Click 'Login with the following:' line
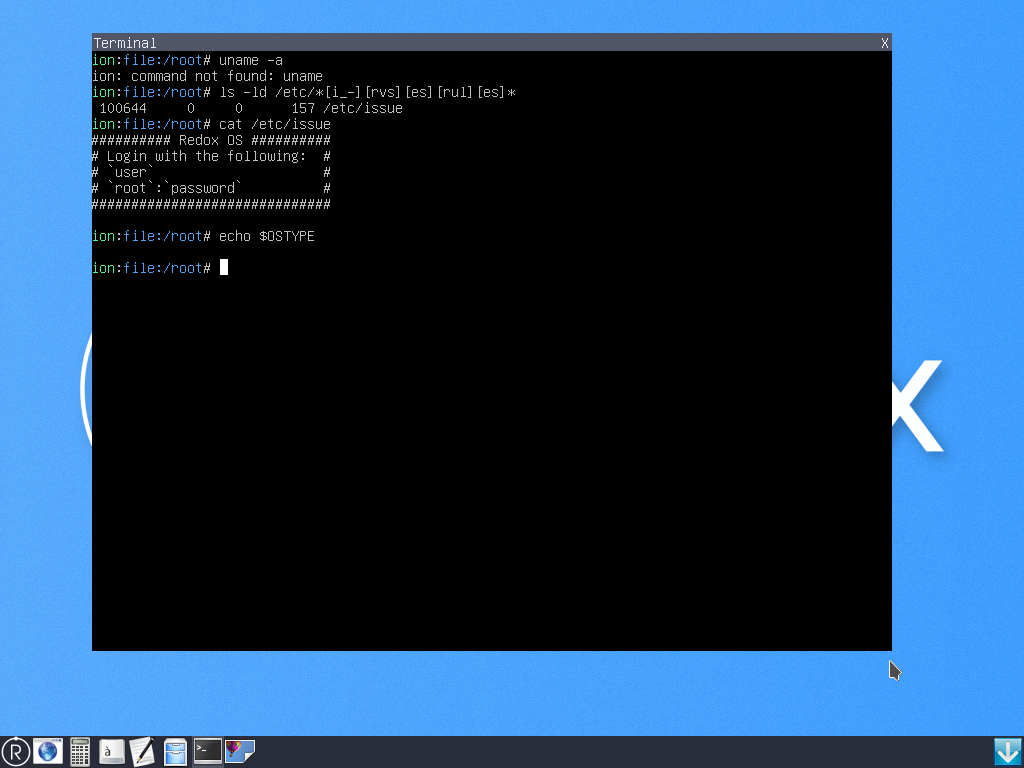The width and height of the screenshot is (1024, 768). 211,156
